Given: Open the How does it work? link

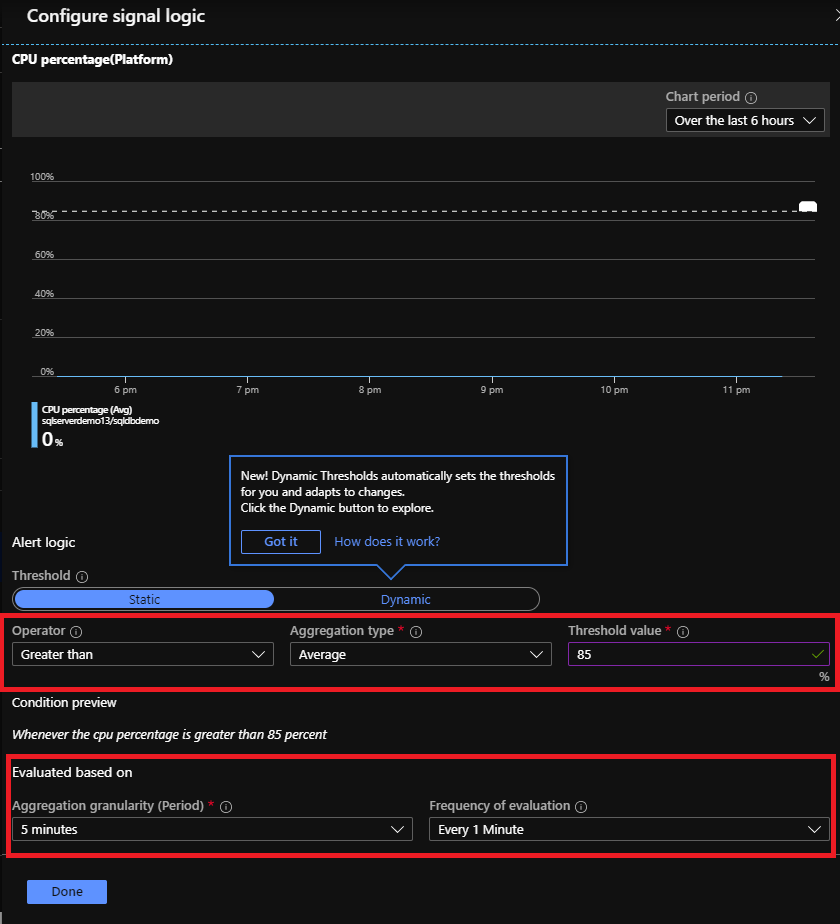Looking at the screenshot, I should coord(386,542).
